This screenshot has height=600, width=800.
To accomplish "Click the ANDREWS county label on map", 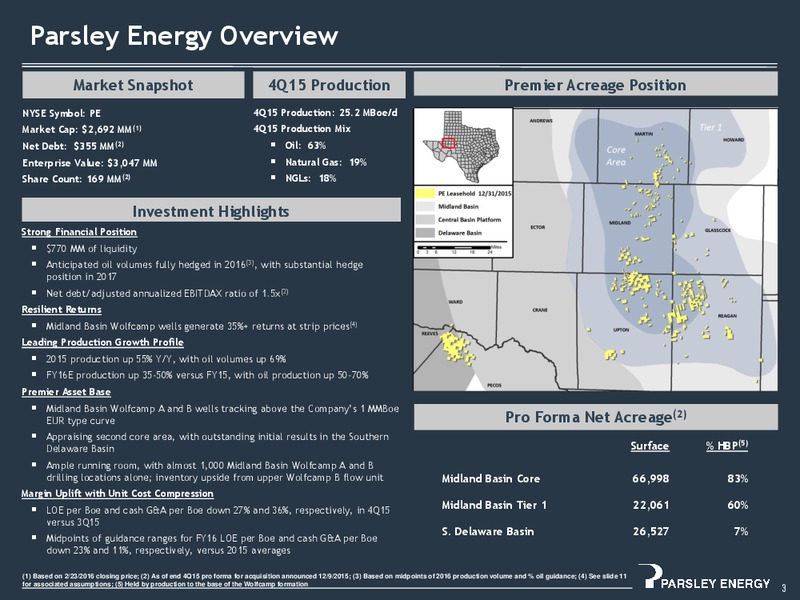I will point(541,121).
